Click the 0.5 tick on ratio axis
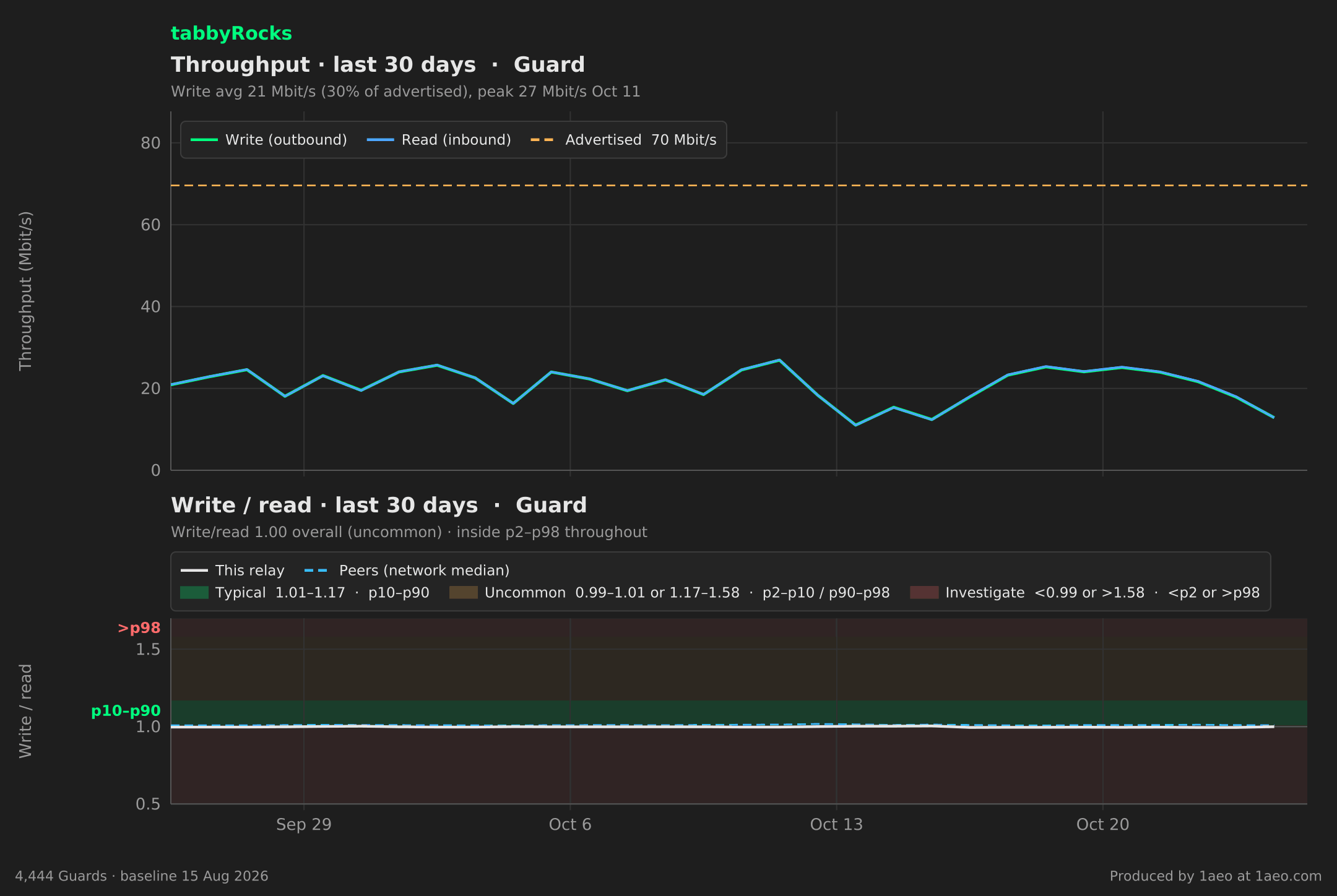This screenshot has width=1337, height=896. click(148, 804)
